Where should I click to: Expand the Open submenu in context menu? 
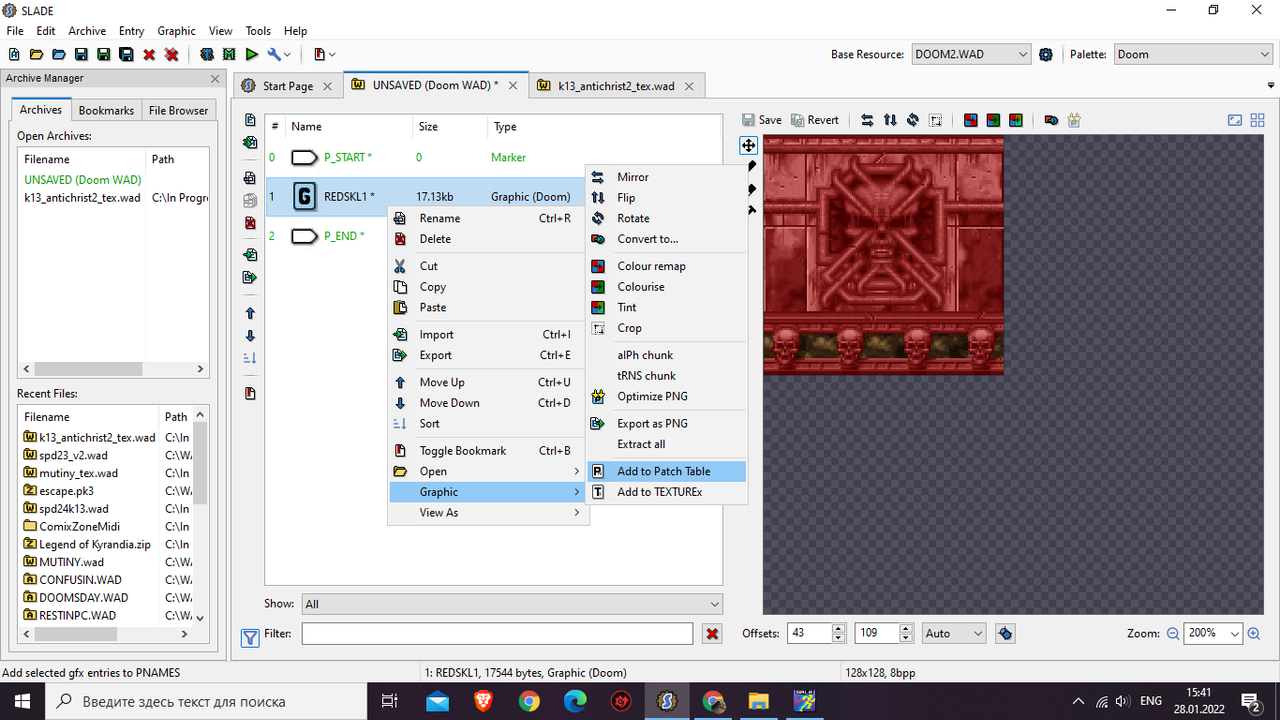(x=487, y=471)
